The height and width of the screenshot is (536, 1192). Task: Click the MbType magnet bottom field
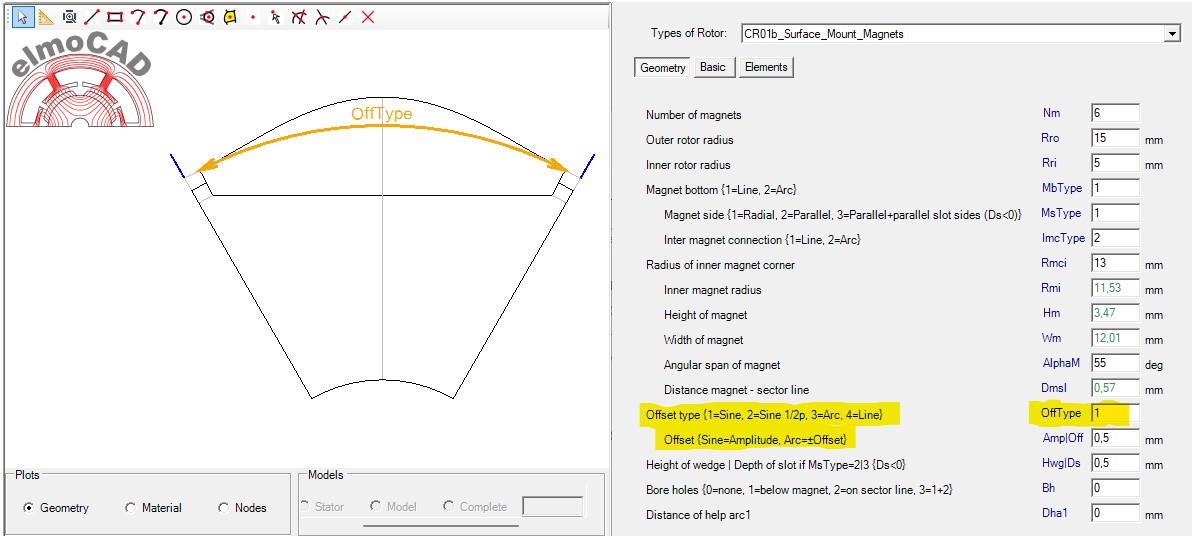1115,188
